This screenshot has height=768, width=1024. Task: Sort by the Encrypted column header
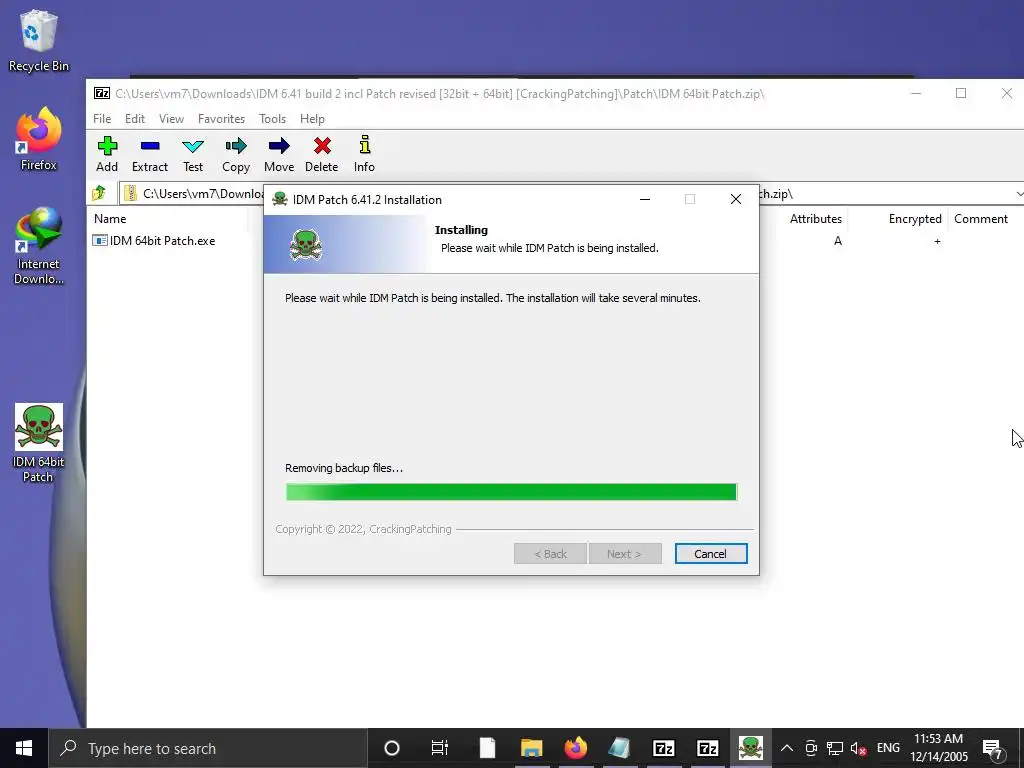914,219
